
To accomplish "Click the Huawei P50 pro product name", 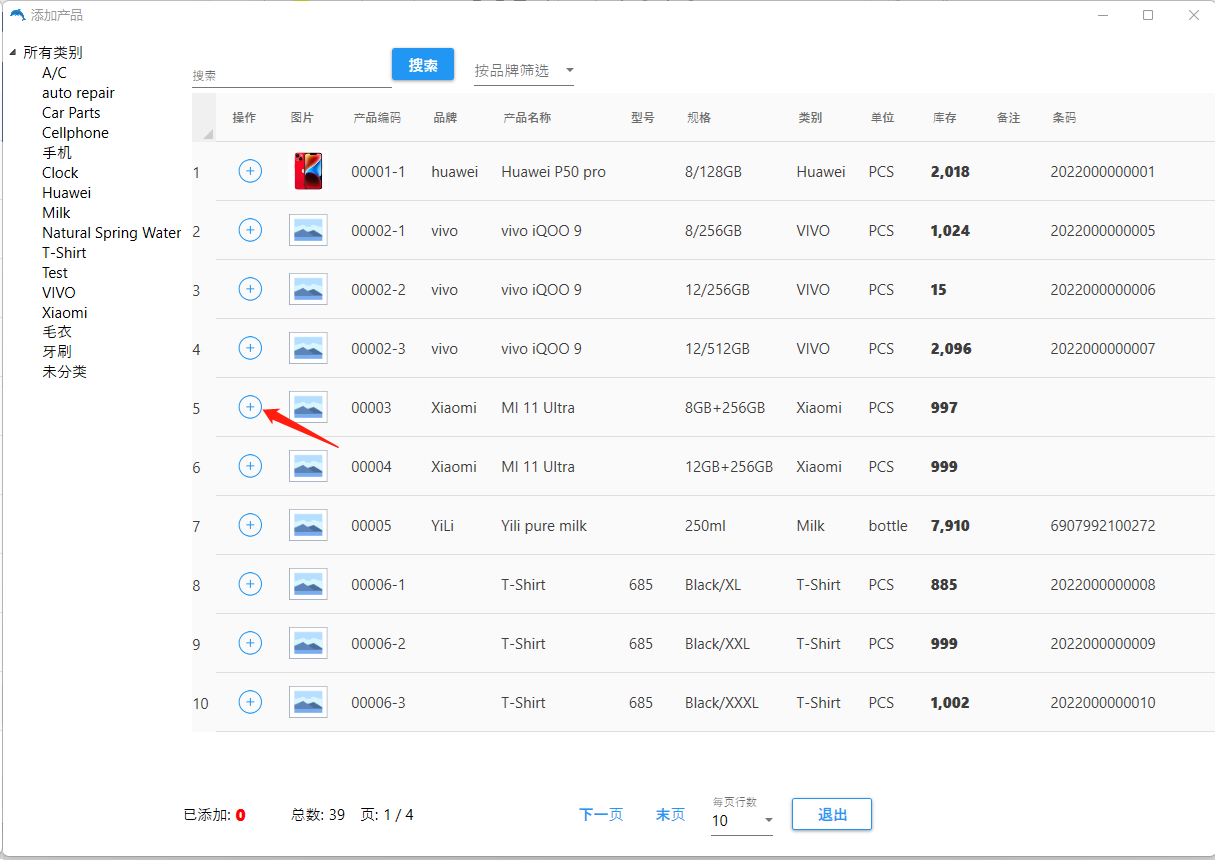I will 553,172.
